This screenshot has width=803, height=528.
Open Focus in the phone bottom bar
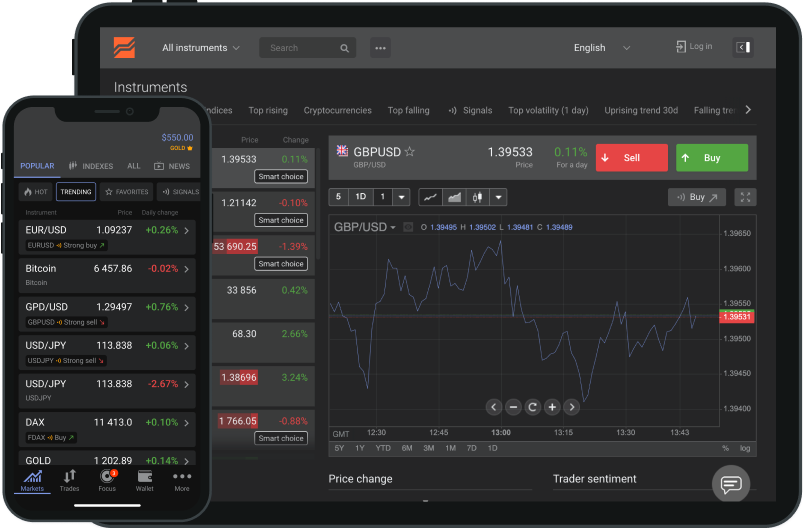coord(107,481)
